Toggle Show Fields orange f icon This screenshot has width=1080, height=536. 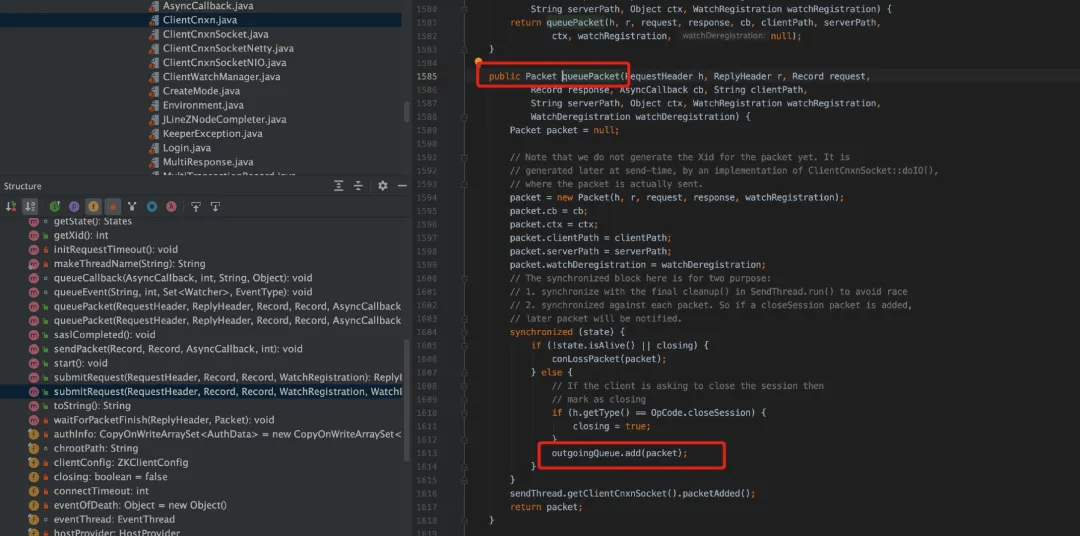click(x=93, y=206)
